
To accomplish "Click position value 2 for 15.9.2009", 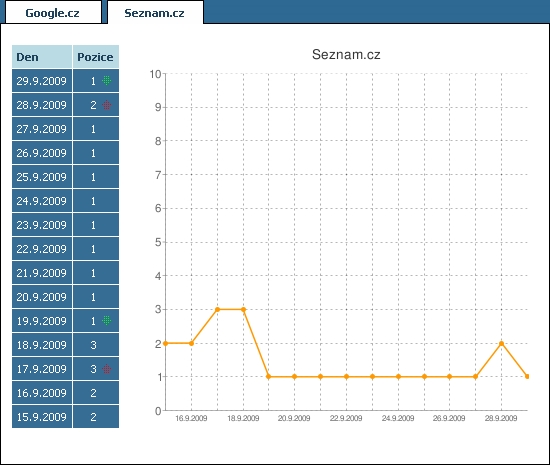I will coord(93,417).
